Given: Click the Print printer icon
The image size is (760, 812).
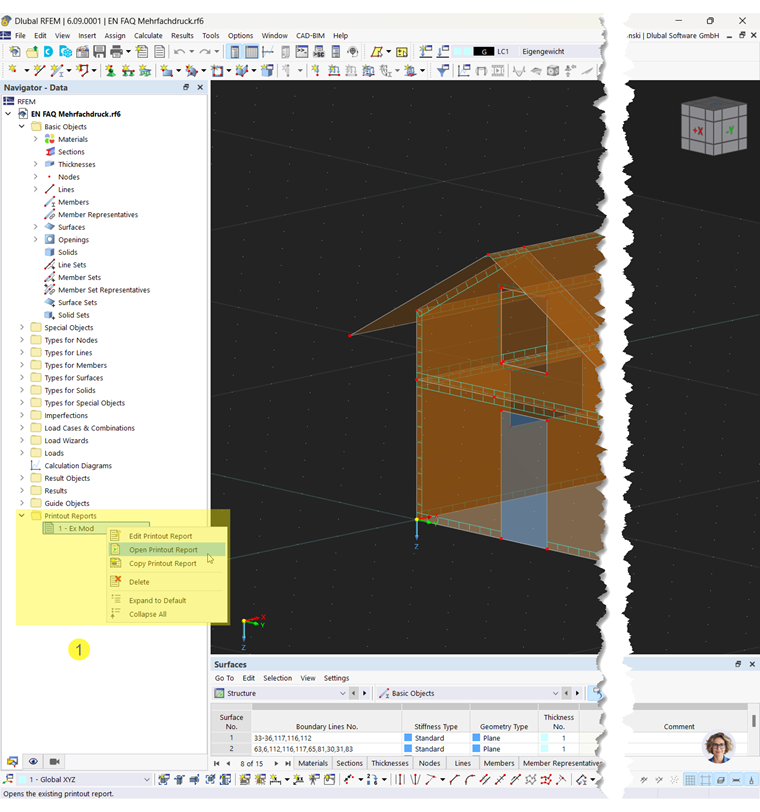Looking at the screenshot, I should pos(116,51).
